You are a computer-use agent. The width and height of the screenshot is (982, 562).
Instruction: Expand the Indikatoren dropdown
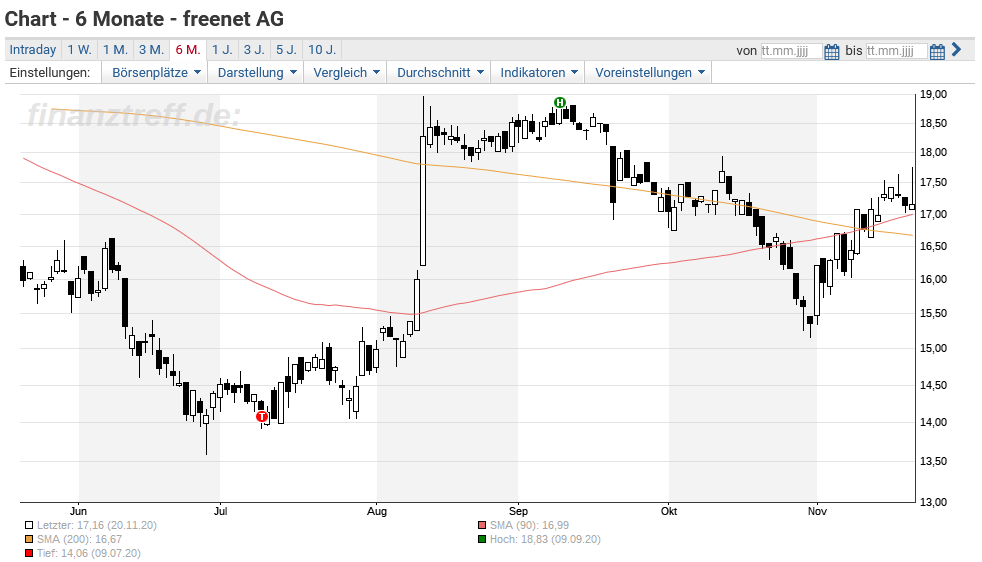click(538, 73)
